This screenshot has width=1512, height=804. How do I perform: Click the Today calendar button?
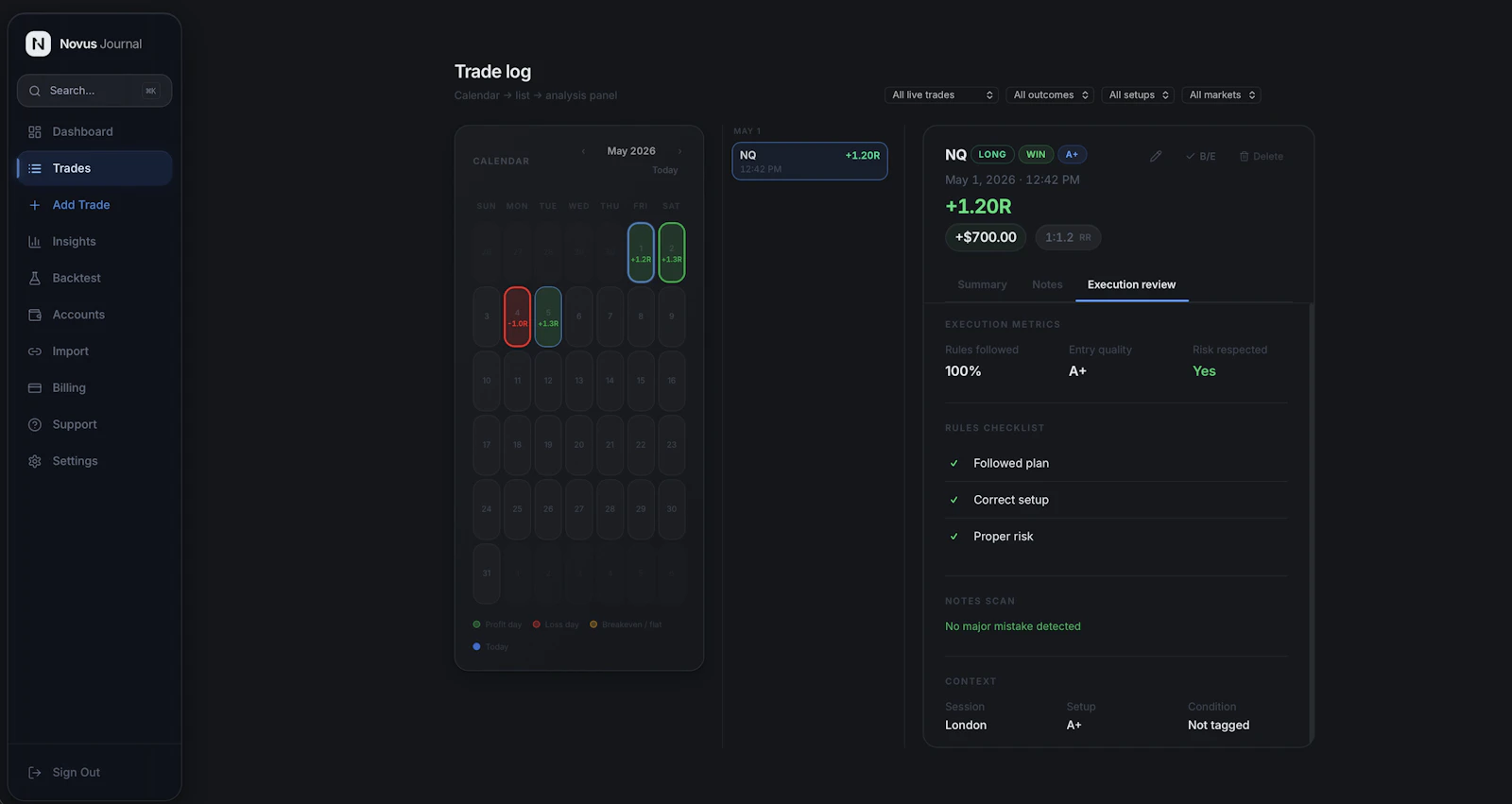point(665,170)
